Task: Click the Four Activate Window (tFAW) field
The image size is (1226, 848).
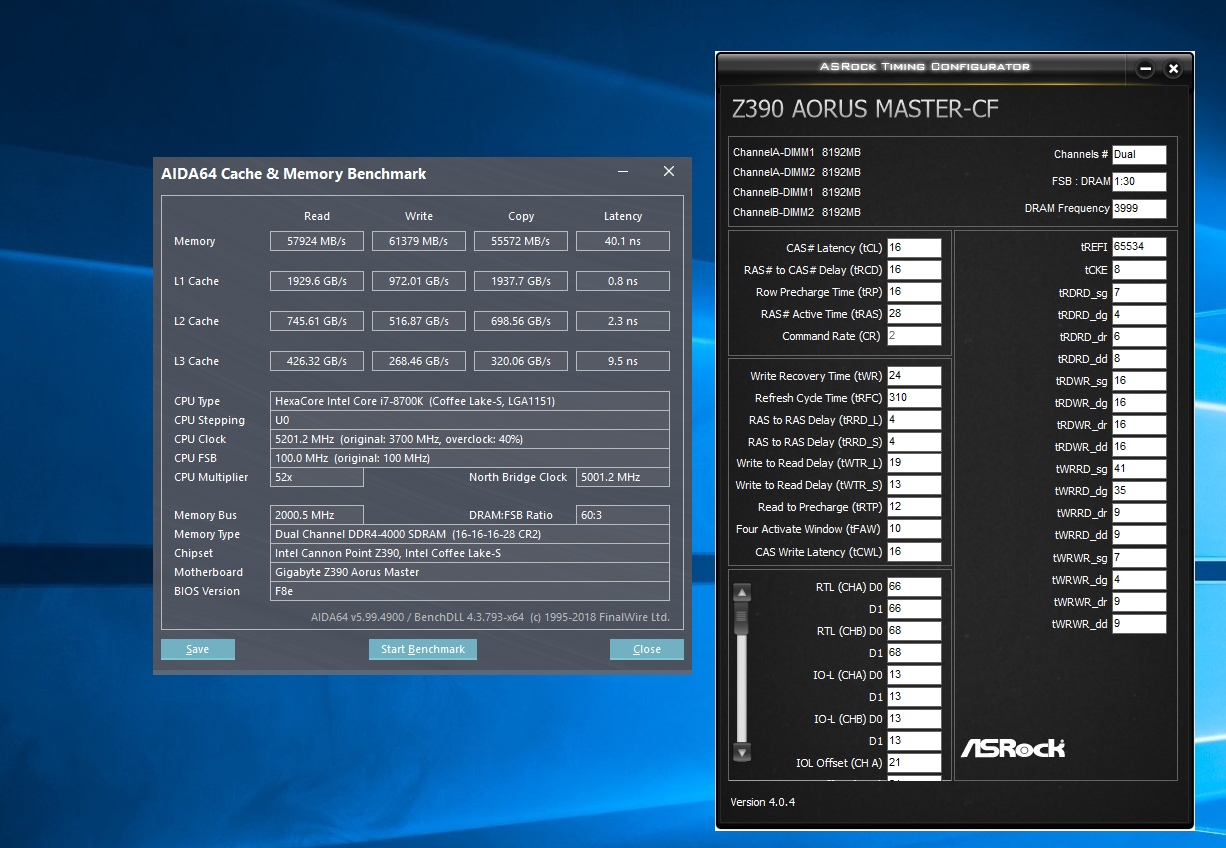Action: tap(914, 529)
